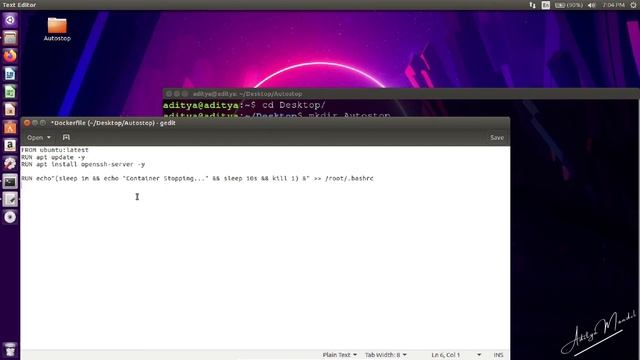Open Autostop folder on the desktop

pyautogui.click(x=57, y=29)
